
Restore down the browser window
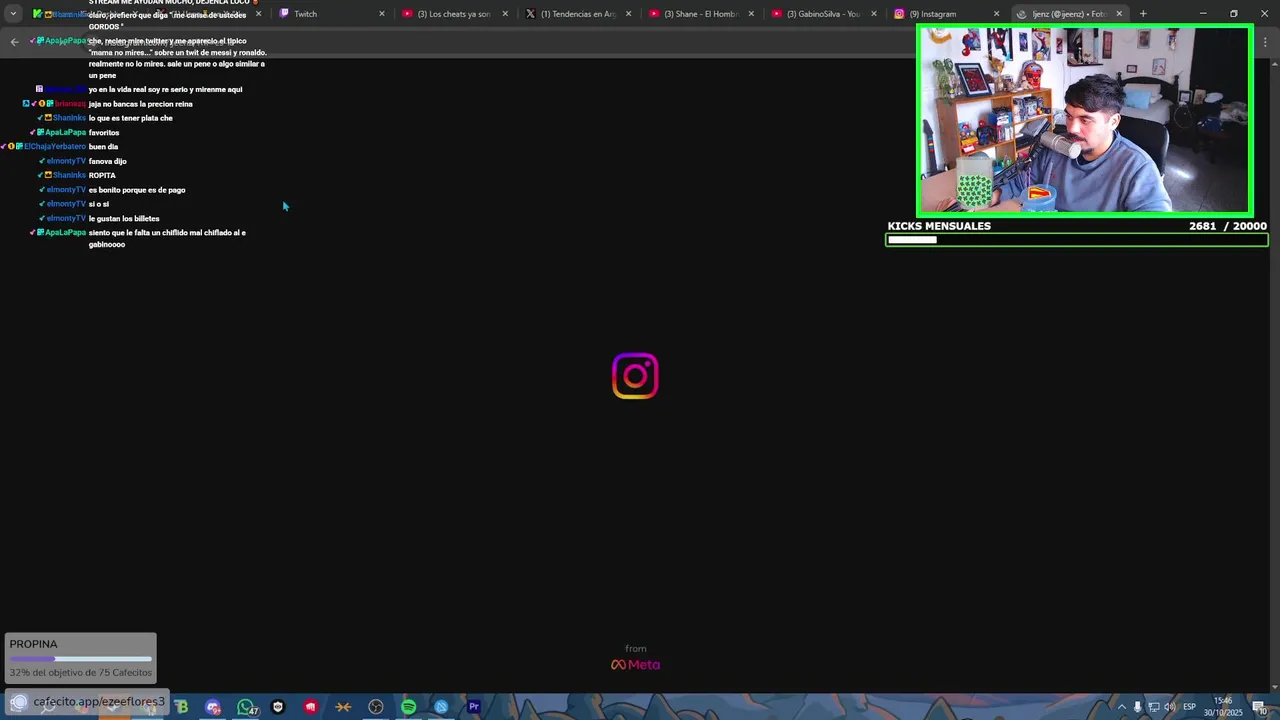pyautogui.click(x=1233, y=14)
